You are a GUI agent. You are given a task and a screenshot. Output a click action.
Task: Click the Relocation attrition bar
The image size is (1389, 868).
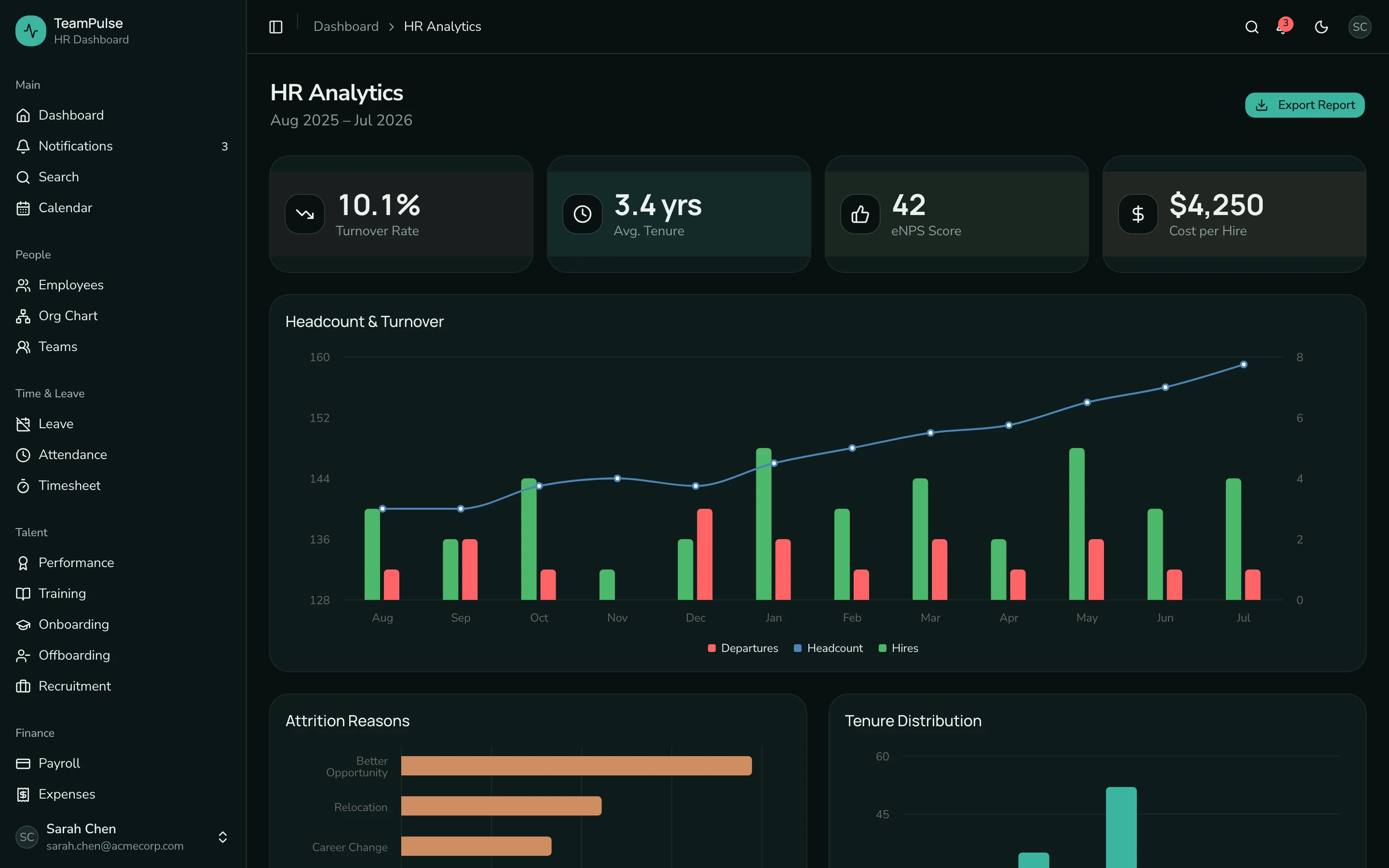(501, 806)
